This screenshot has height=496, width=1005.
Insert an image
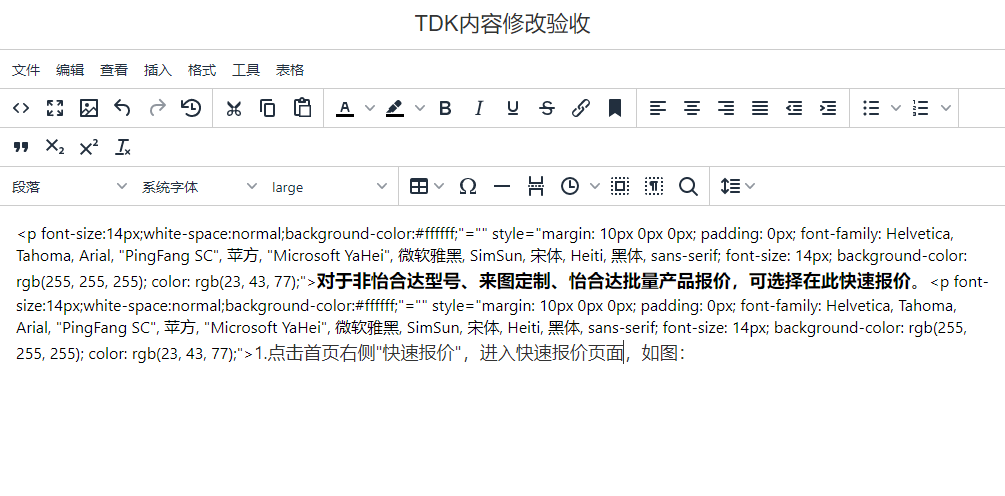coord(88,108)
